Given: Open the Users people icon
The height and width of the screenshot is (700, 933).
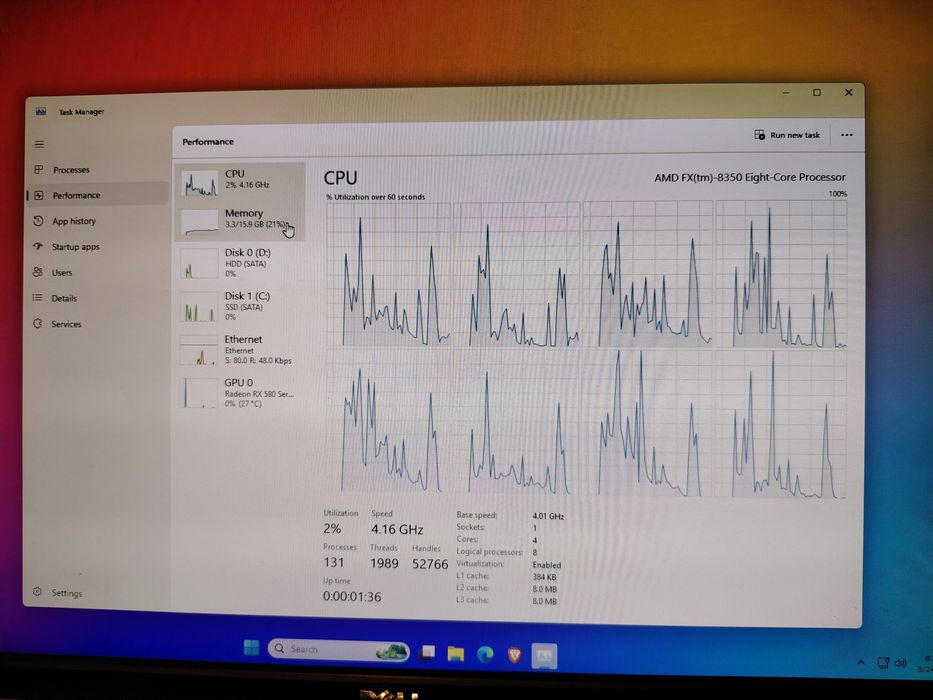Looking at the screenshot, I should [37, 272].
